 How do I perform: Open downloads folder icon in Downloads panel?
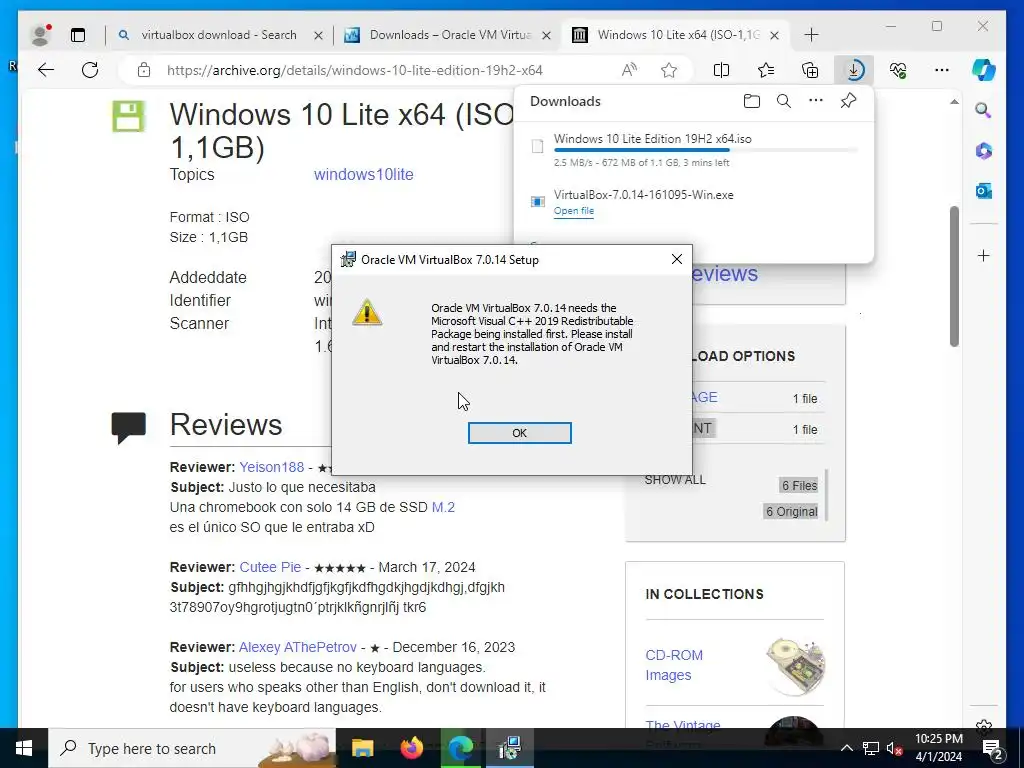click(752, 101)
